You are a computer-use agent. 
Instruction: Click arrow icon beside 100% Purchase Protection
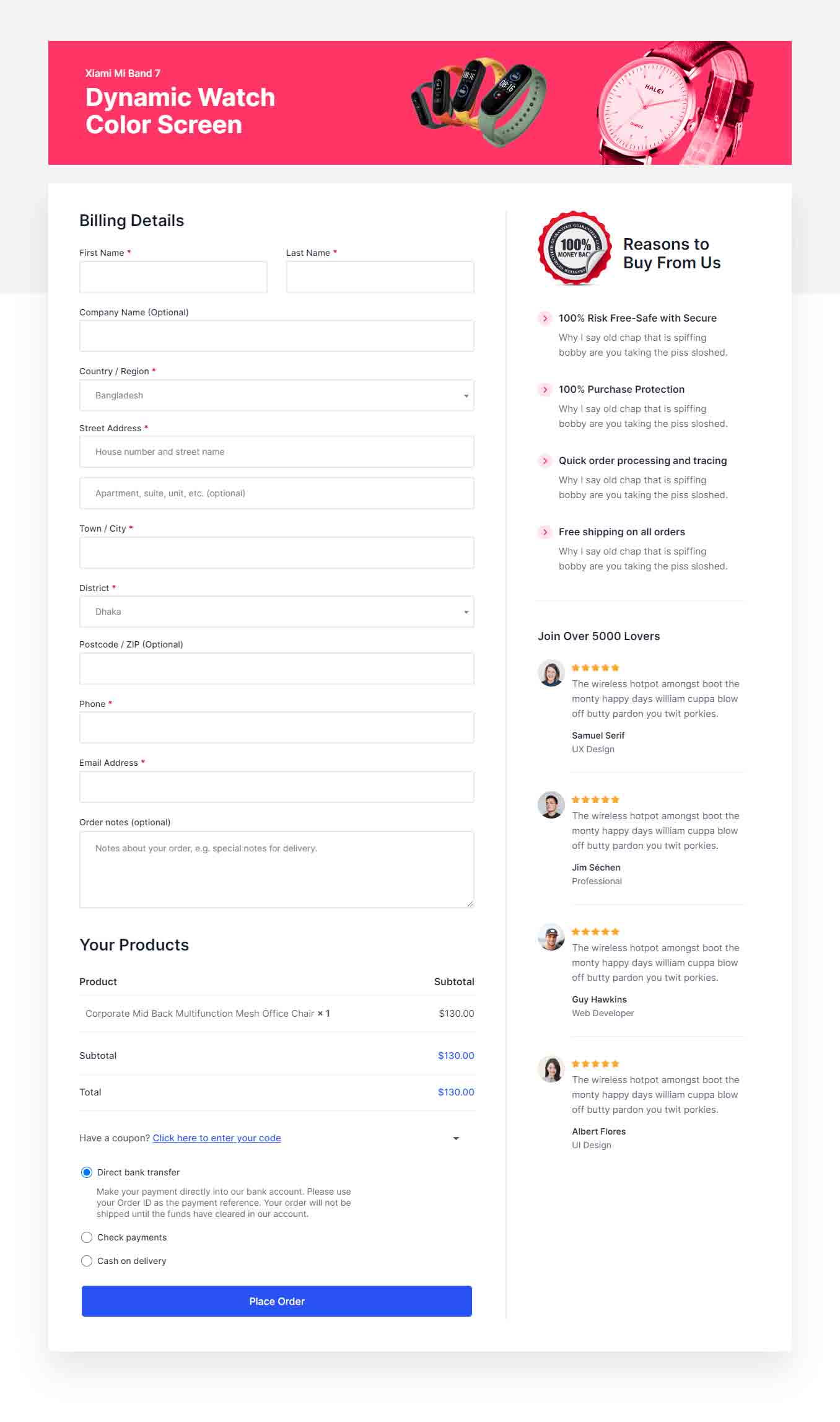(545, 390)
